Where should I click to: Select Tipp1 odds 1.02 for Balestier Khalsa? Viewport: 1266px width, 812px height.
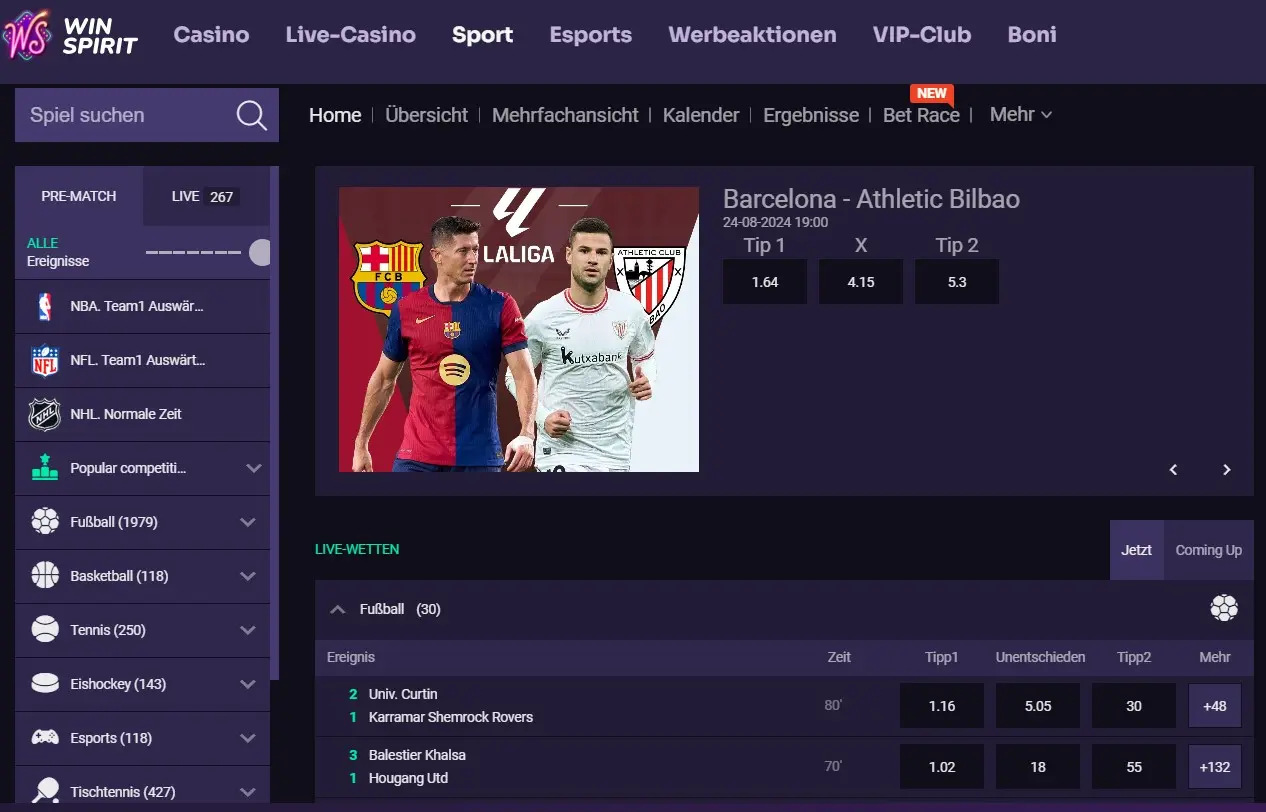[942, 767]
